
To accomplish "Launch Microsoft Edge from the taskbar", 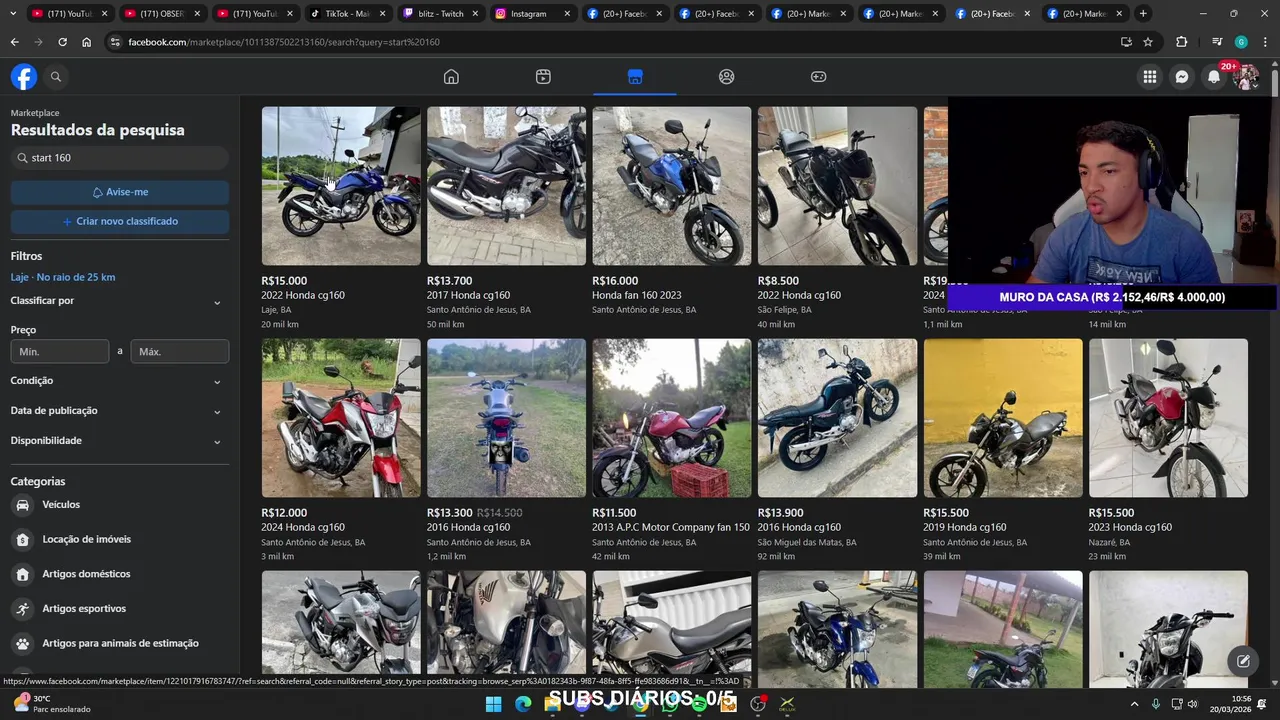I will 523,704.
